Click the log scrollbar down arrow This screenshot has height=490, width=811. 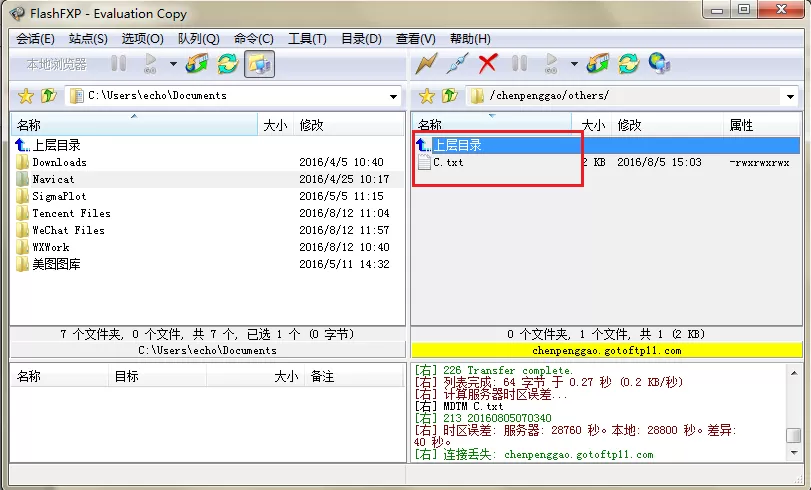tap(794, 453)
